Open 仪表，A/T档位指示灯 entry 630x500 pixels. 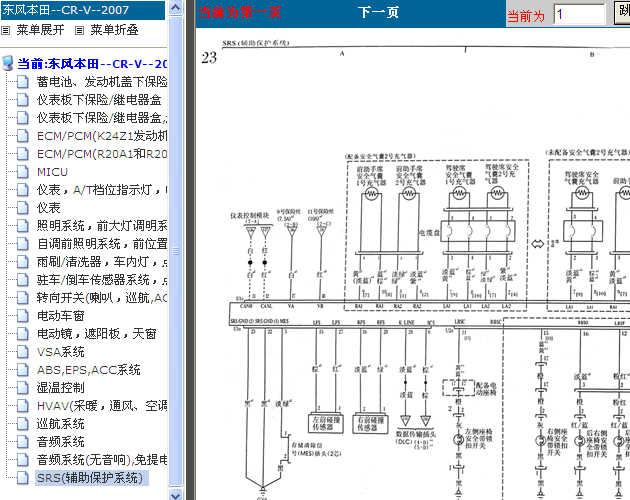pos(102,190)
